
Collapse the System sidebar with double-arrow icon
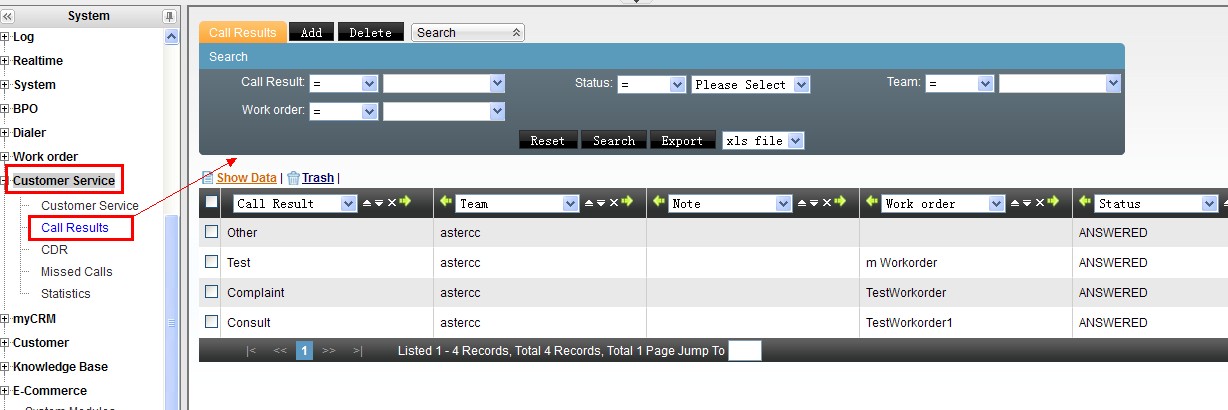pyautogui.click(x=8, y=17)
